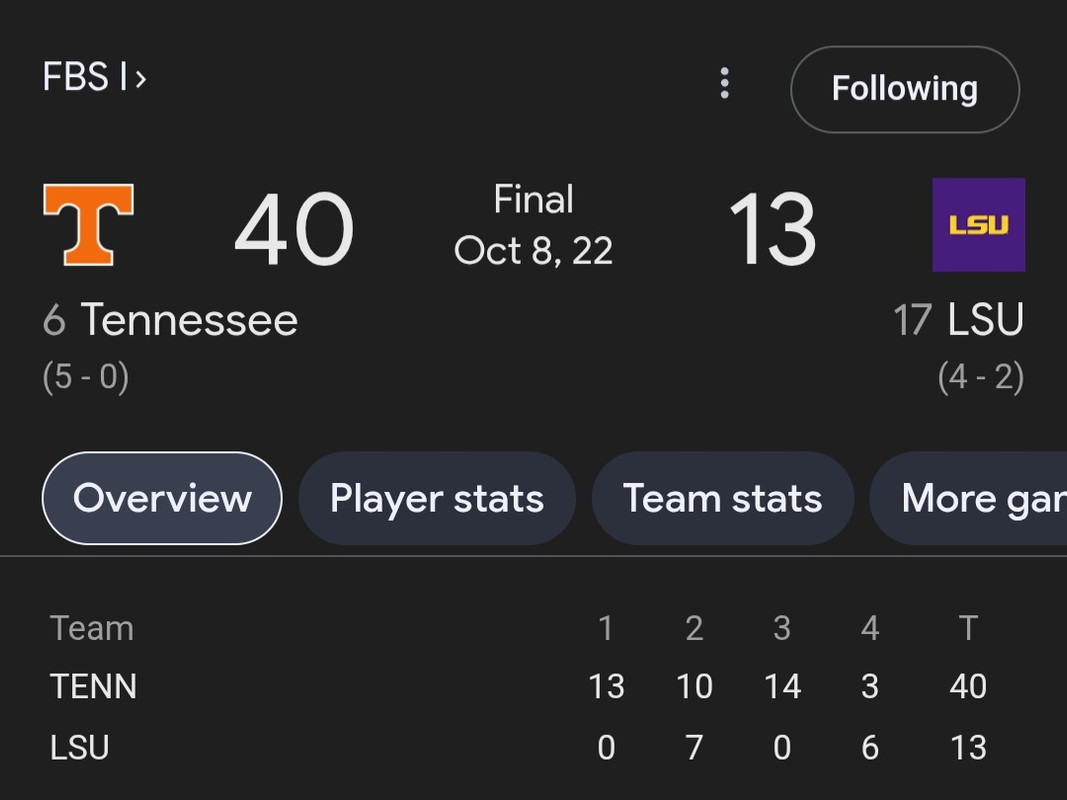Click LSU's score of 13
Image resolution: width=1067 pixels, height=800 pixels.
point(771,230)
